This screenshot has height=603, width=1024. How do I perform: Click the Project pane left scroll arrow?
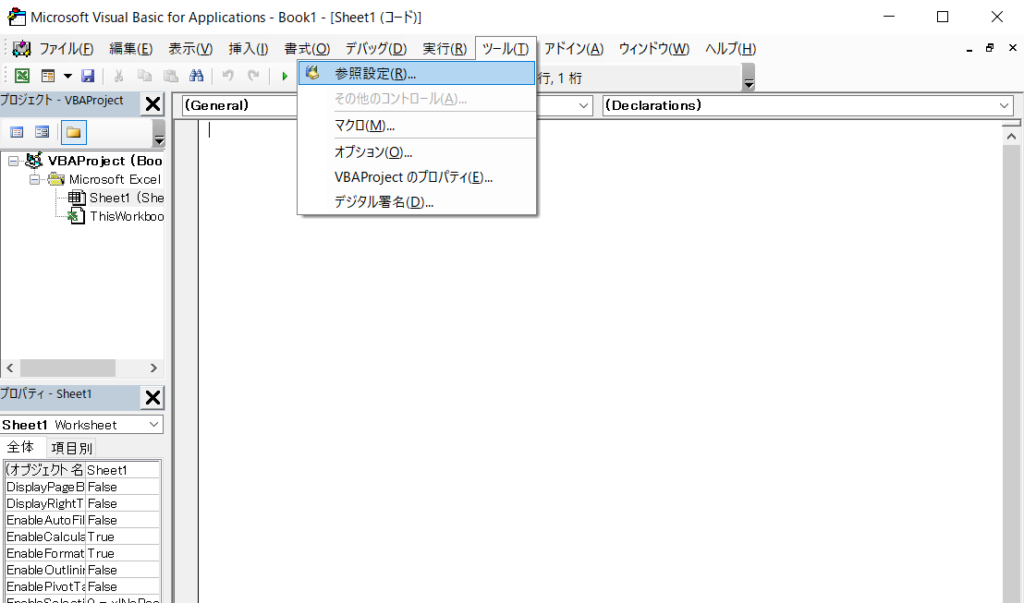(10, 368)
